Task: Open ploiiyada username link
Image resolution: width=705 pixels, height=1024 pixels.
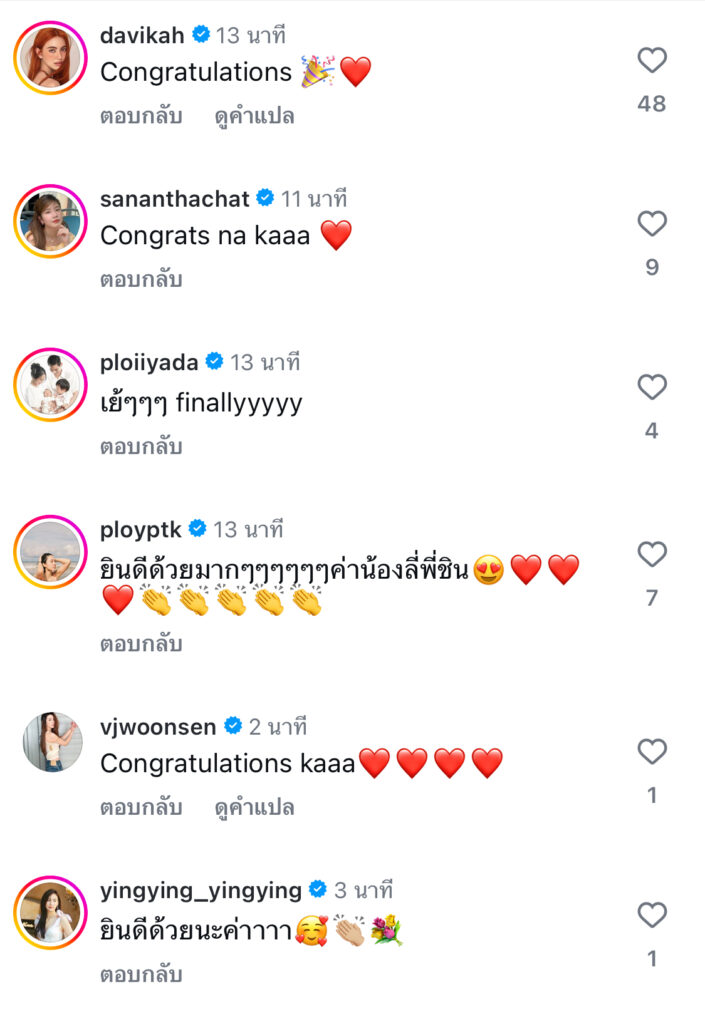Action: 149,362
